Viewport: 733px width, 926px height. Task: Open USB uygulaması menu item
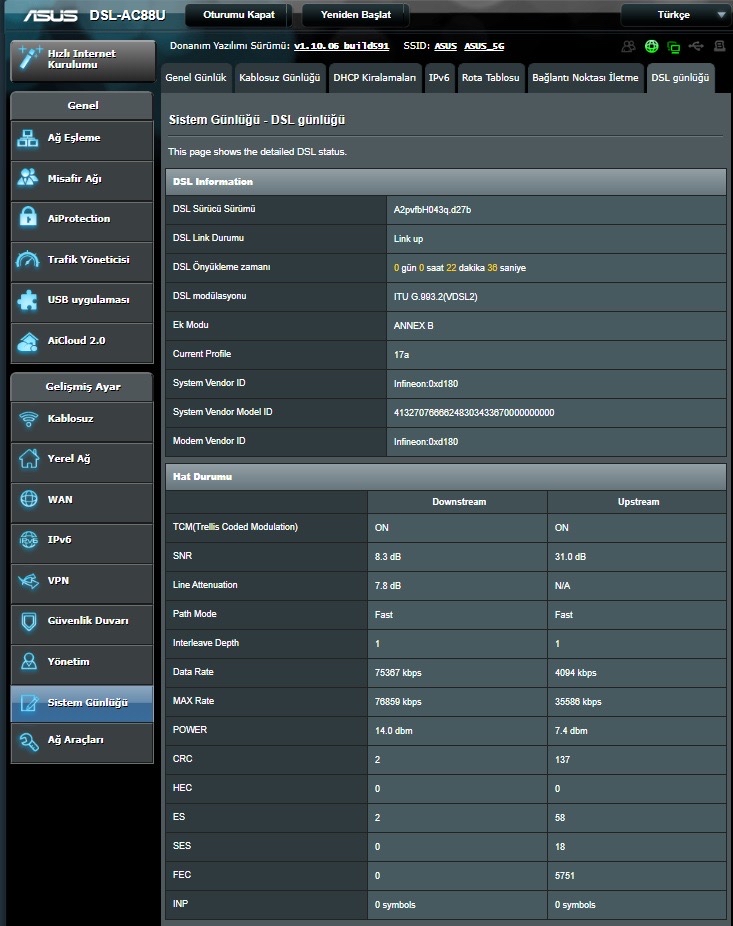coord(82,302)
